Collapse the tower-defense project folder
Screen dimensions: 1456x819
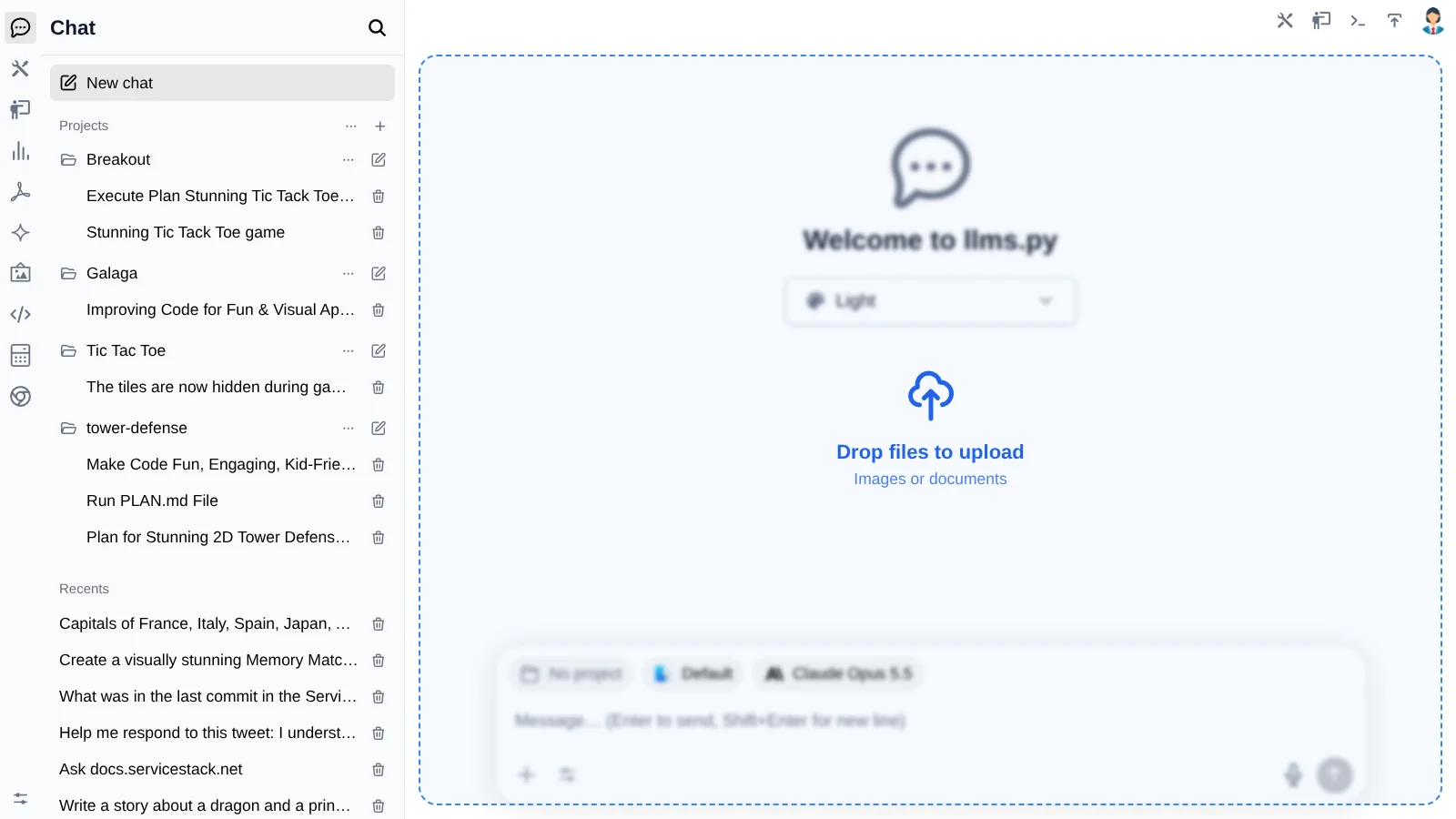point(68,428)
